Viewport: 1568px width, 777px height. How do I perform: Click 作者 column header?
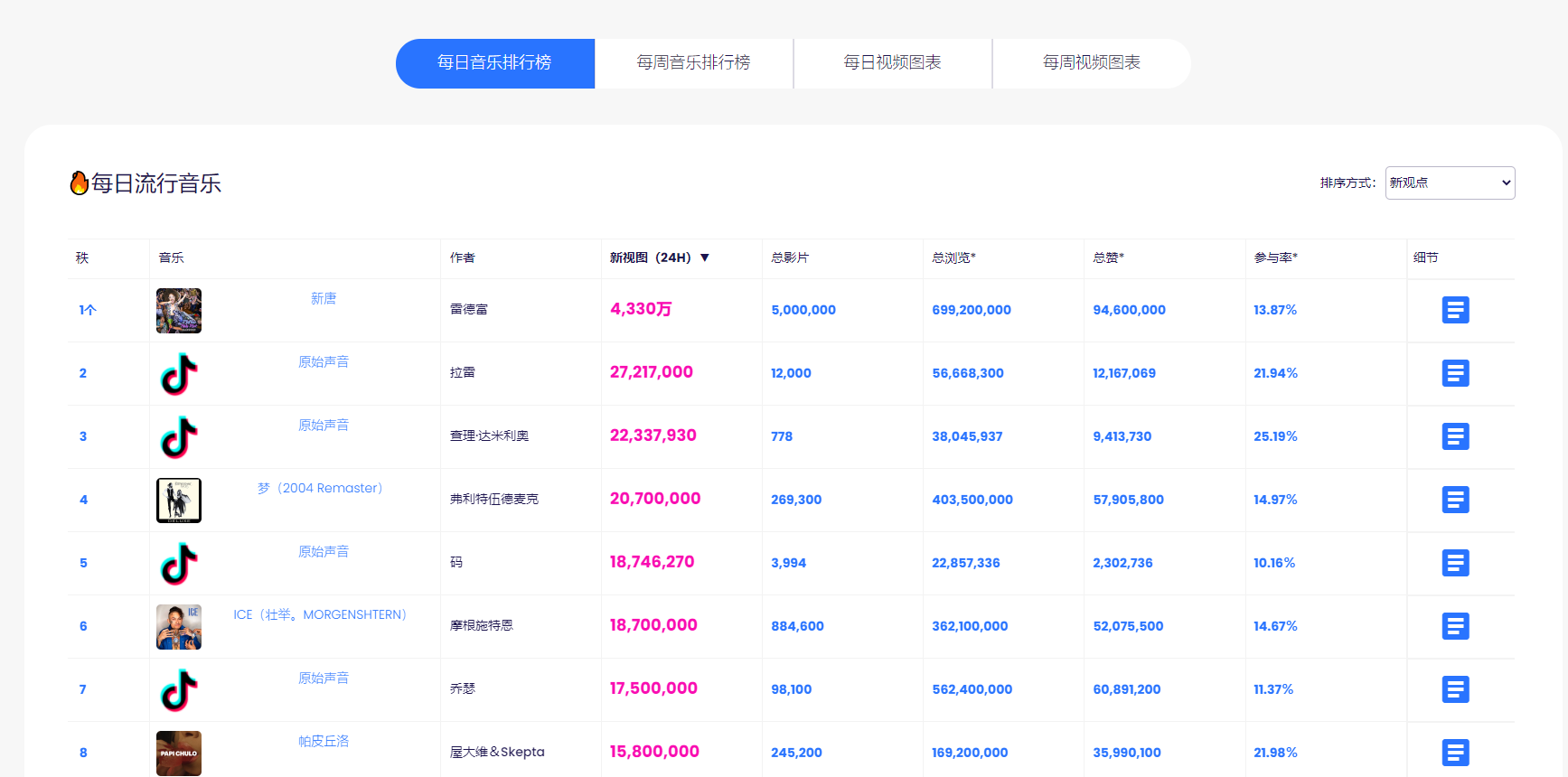coord(463,257)
